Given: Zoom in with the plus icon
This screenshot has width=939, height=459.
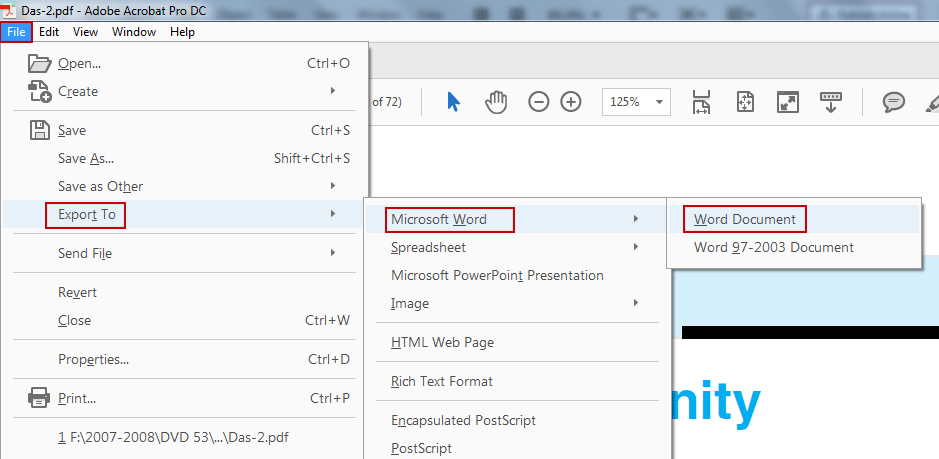Looking at the screenshot, I should pos(571,102).
